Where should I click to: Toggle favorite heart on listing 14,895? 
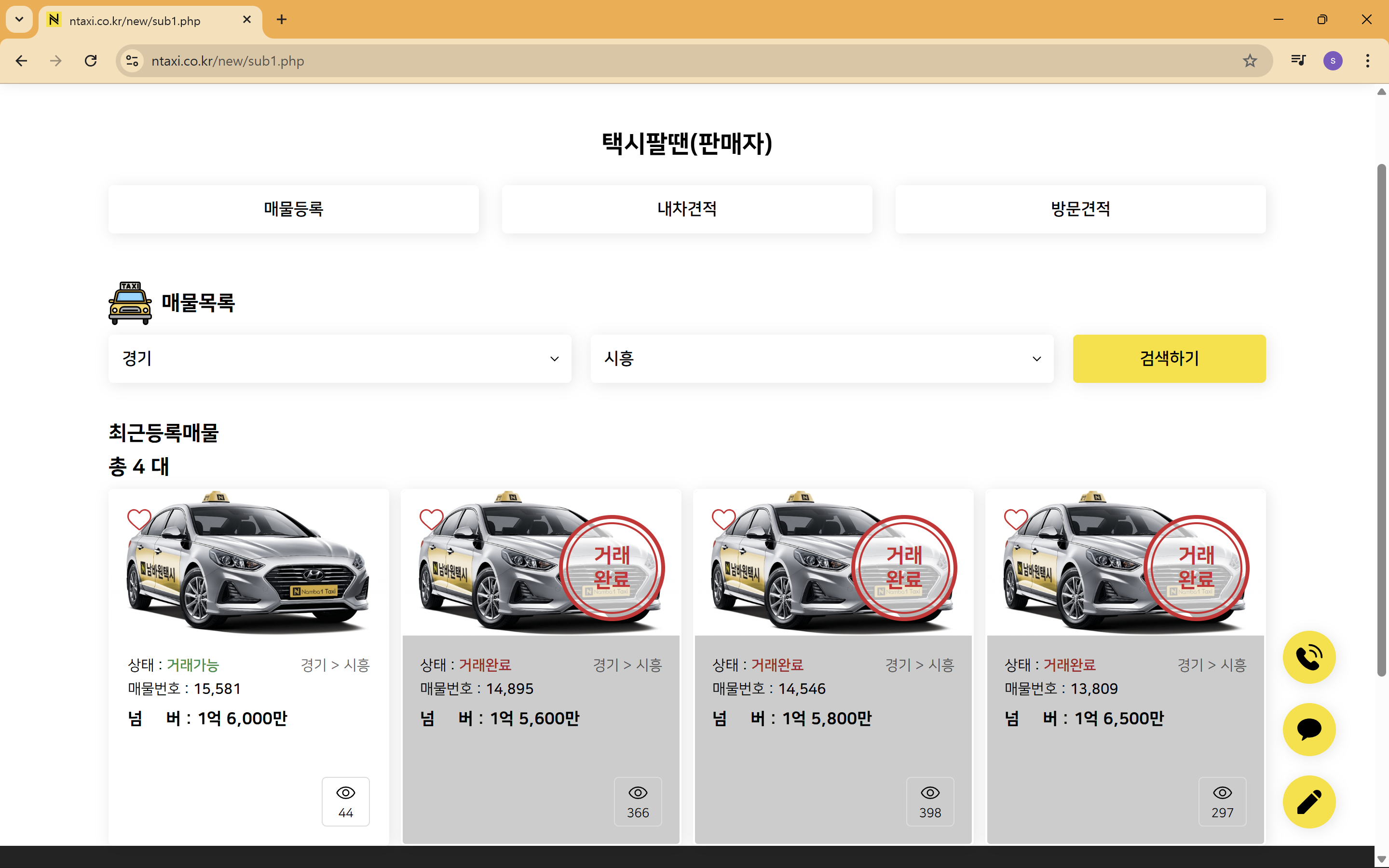(431, 519)
